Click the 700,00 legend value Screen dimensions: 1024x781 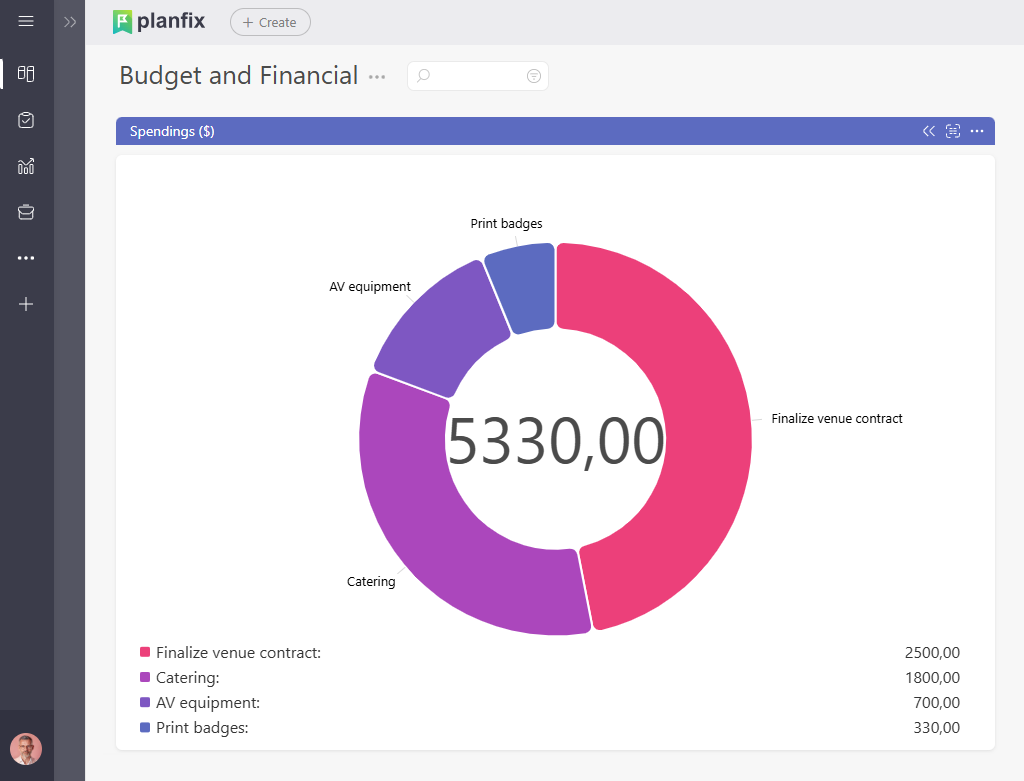(x=936, y=703)
